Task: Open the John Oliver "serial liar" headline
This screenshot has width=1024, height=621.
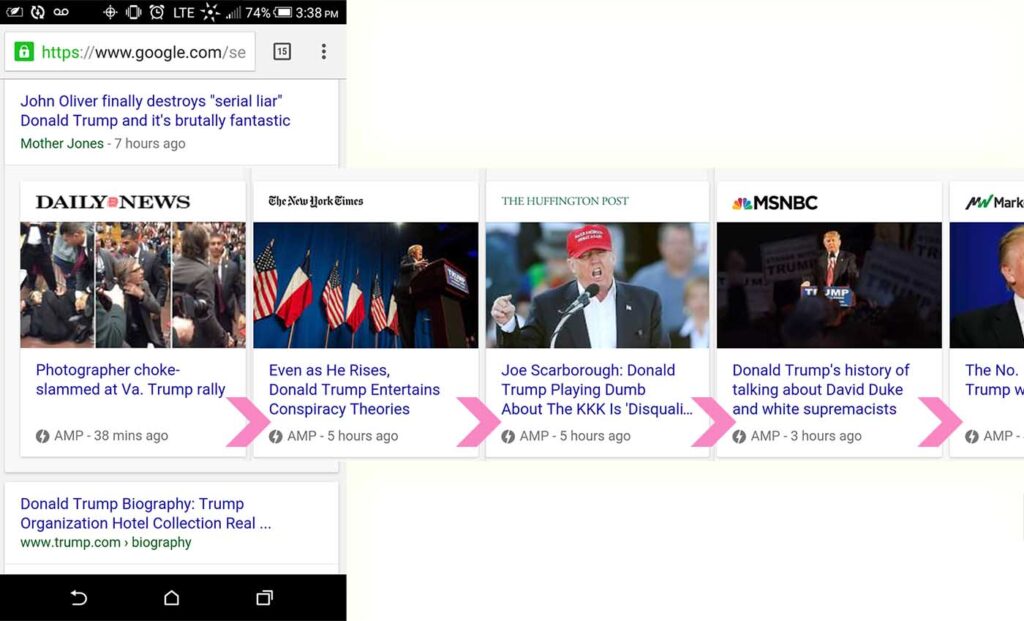Action: click(155, 110)
